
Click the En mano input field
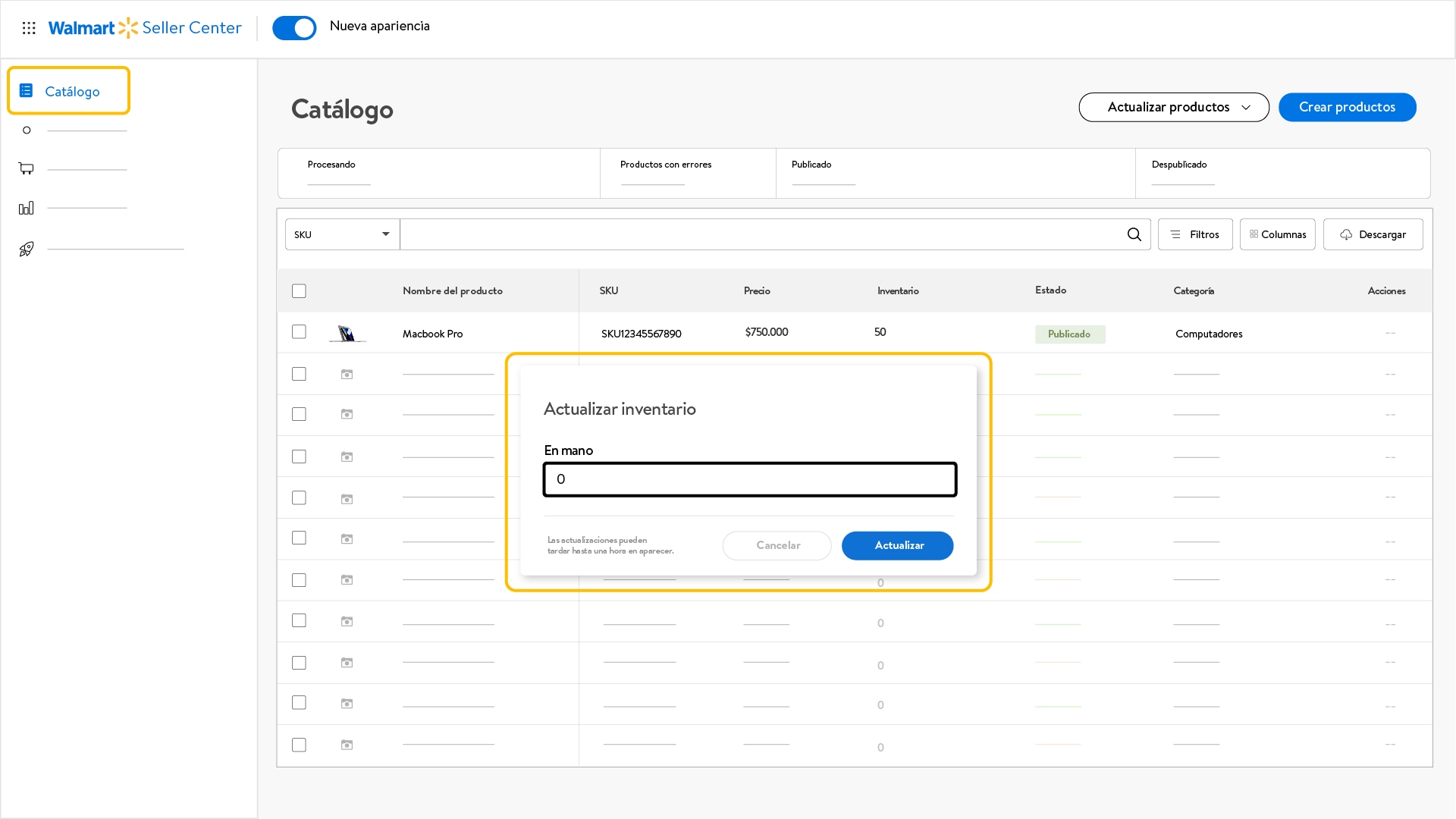(749, 479)
